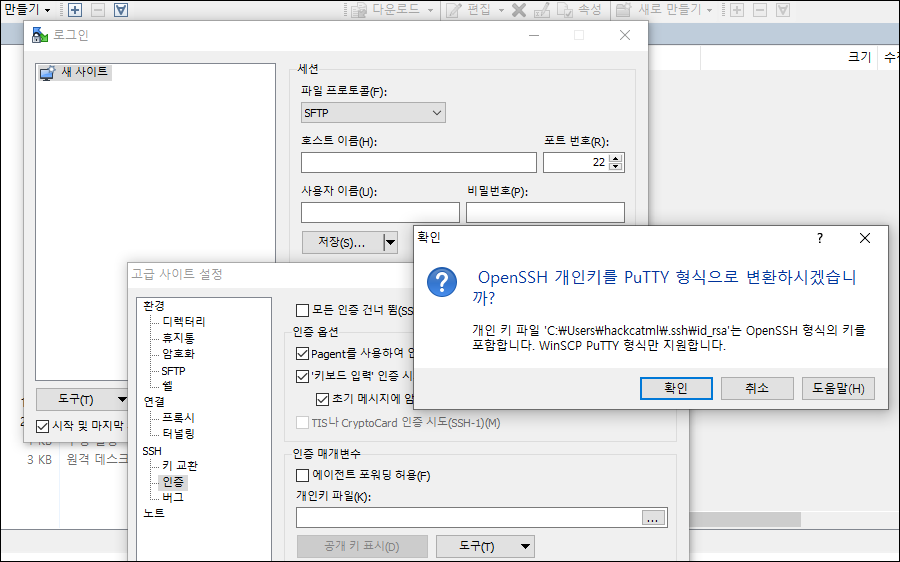Click the minus unselect-files icon in left toolbar
Screen dimensions: 900x562
98,10
